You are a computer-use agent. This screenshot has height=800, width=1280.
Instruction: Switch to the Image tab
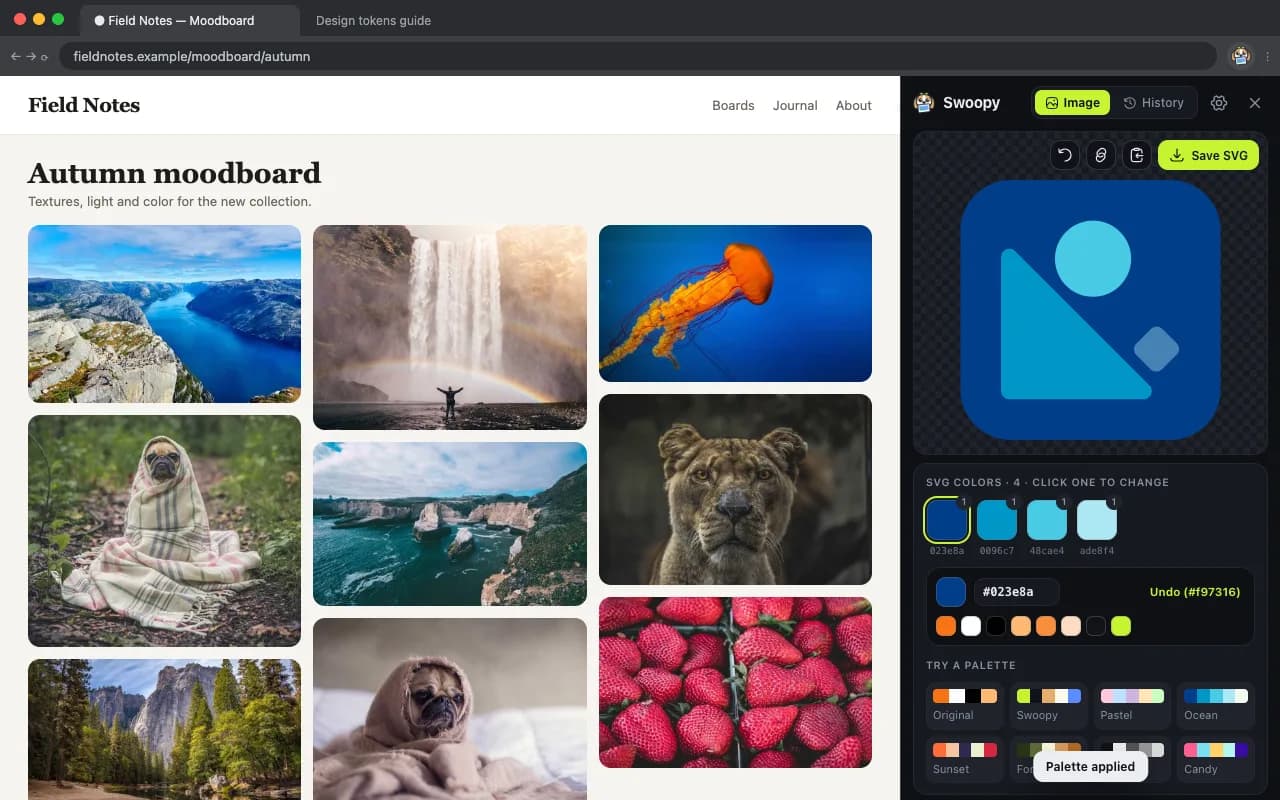1072,102
